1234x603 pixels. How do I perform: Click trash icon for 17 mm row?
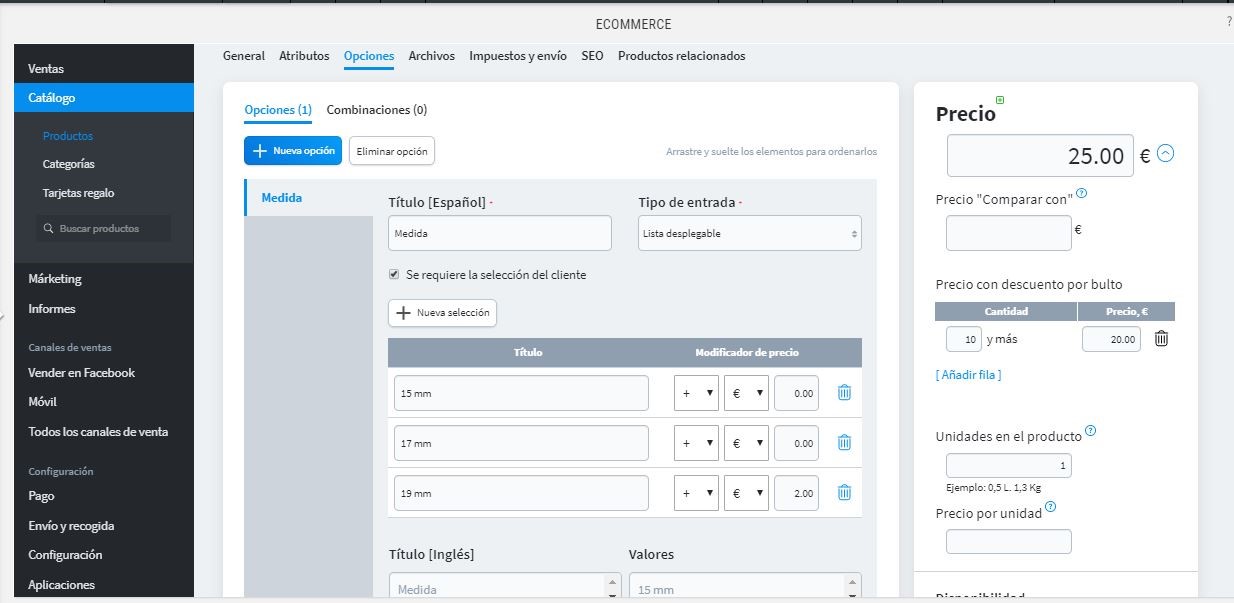coord(844,442)
